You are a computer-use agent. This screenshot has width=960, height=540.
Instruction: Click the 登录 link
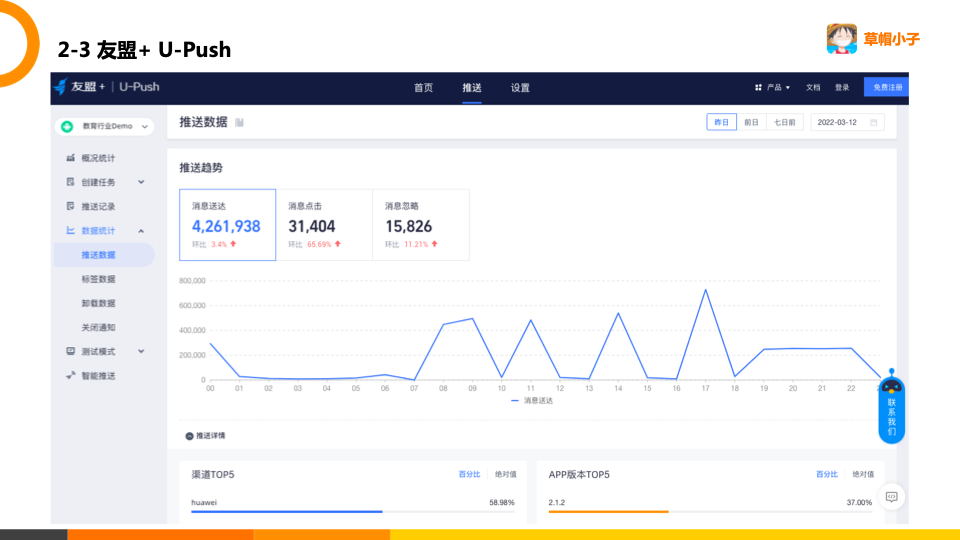click(x=842, y=88)
